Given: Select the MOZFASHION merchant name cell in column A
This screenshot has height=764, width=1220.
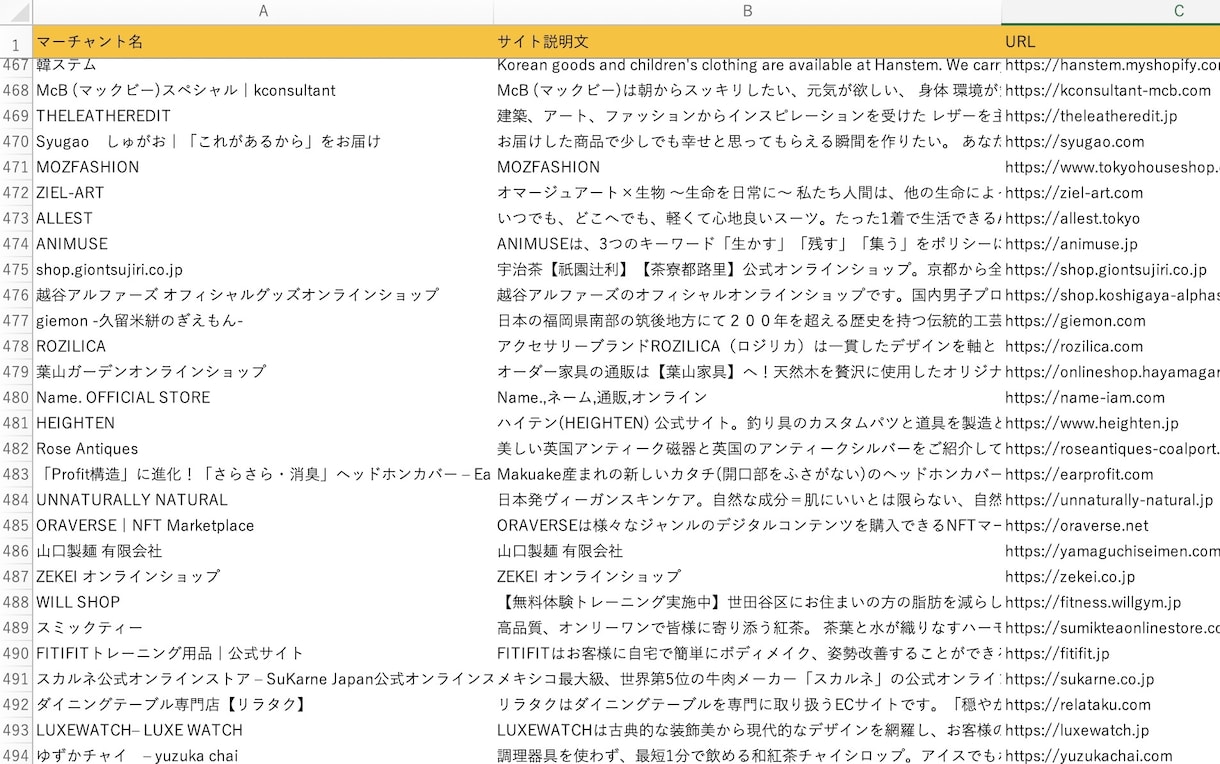Looking at the screenshot, I should (x=263, y=167).
